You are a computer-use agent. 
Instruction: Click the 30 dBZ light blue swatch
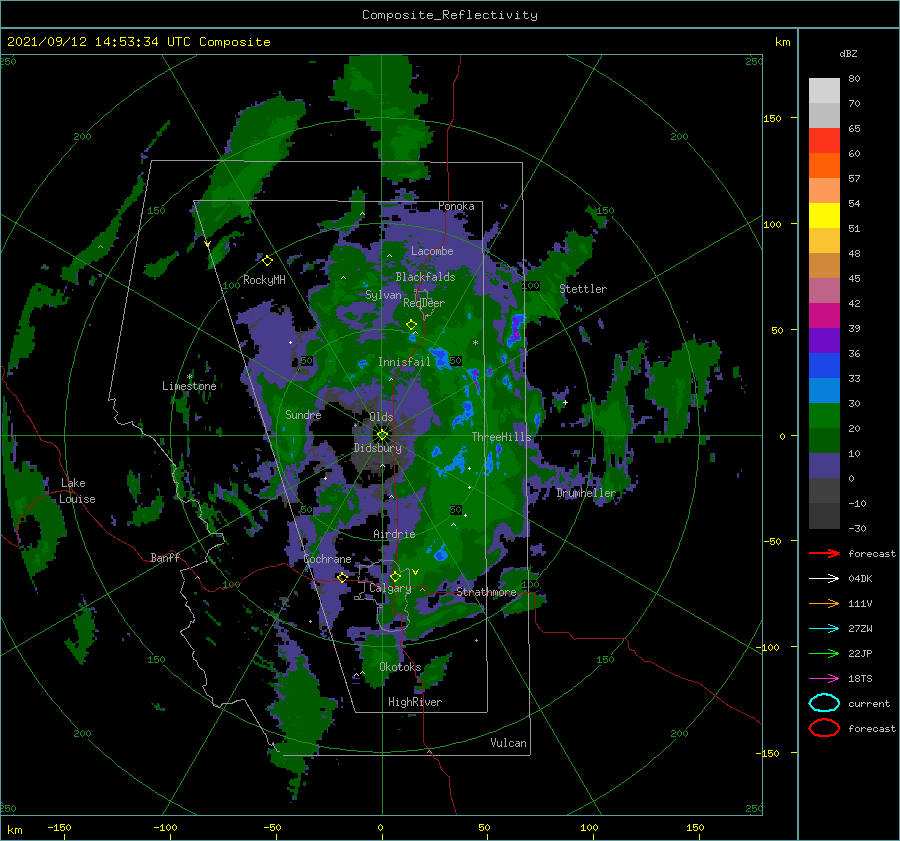pyautogui.click(x=824, y=391)
